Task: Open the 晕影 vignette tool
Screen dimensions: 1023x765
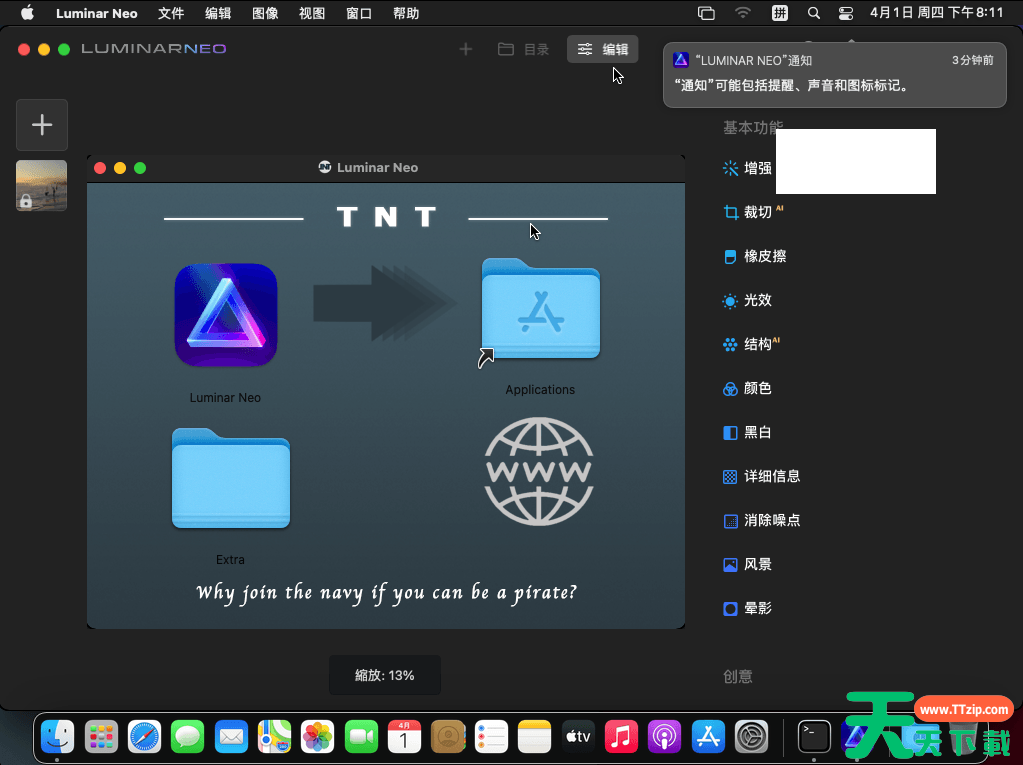Action: [748, 608]
